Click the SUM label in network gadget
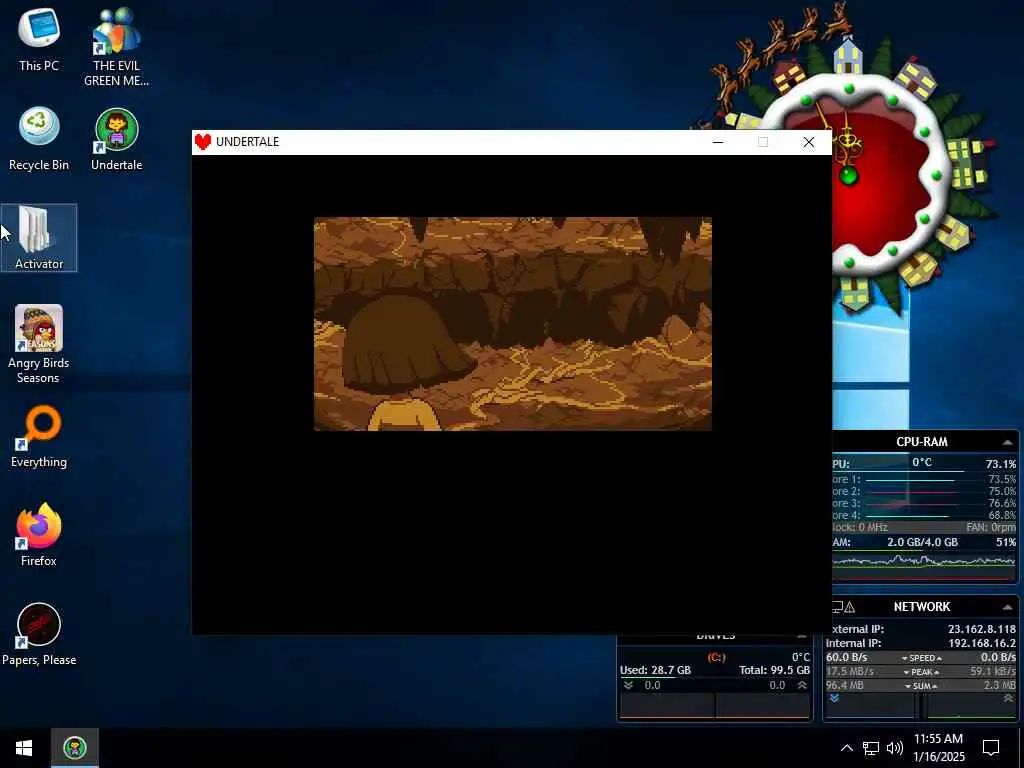Image resolution: width=1024 pixels, height=768 pixels. click(921, 686)
